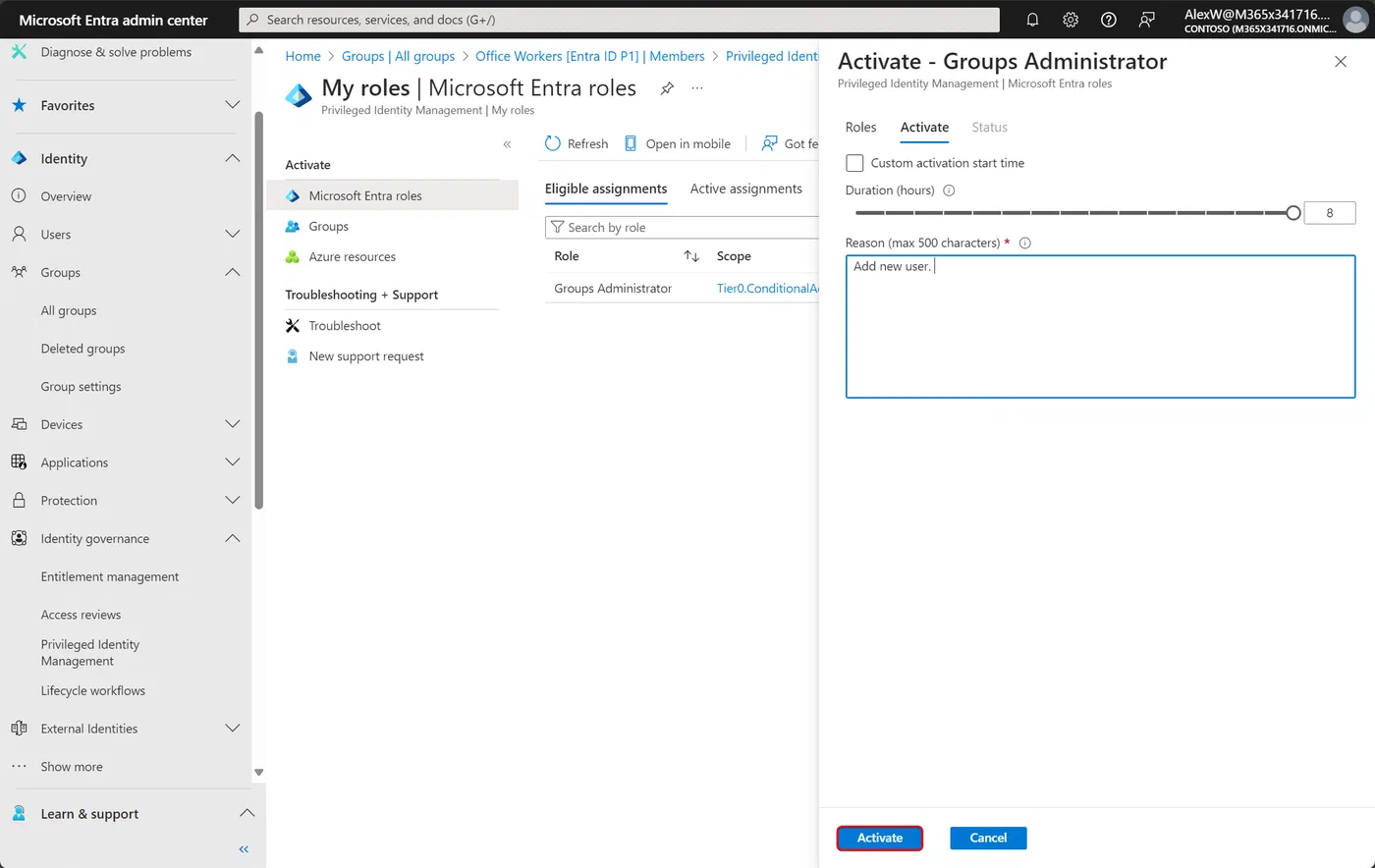Screen dimensions: 1375x868
Task: Expand the Protection nav section
Action: [x=233, y=501]
